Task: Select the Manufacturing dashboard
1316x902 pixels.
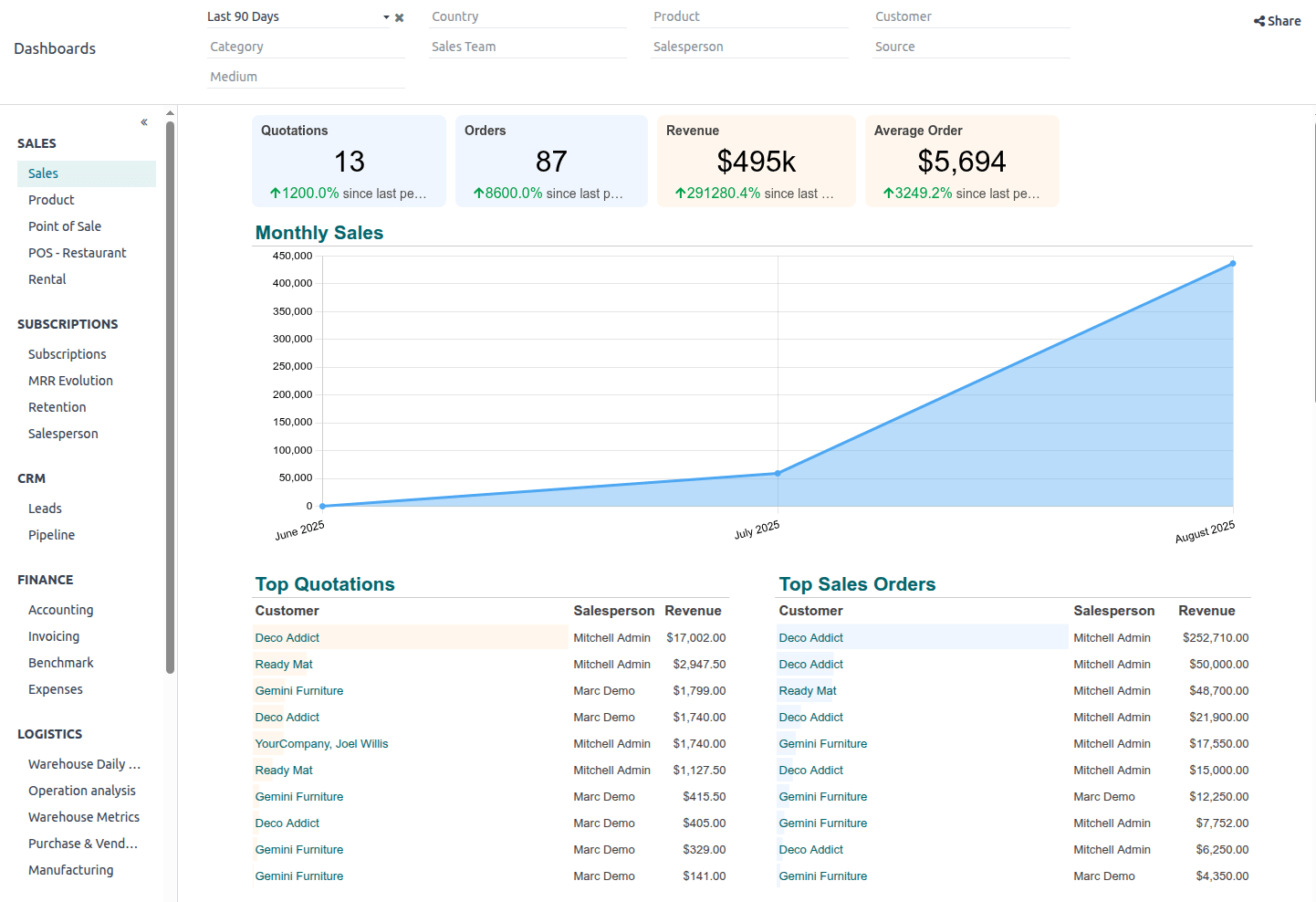Action: click(70, 869)
